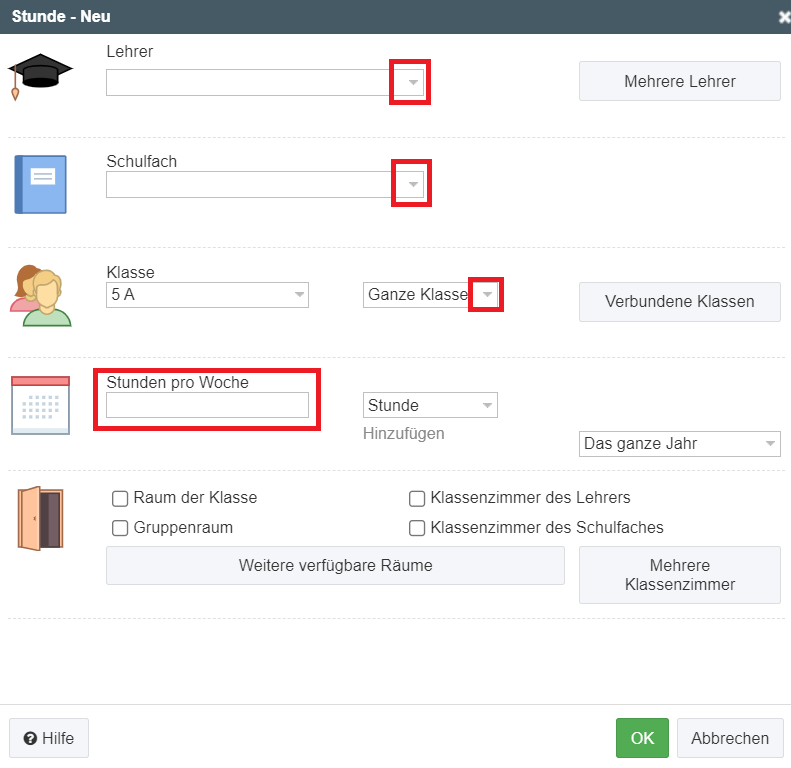Open Weitere verfügbare Räume
This screenshot has width=791, height=768.
click(335, 565)
